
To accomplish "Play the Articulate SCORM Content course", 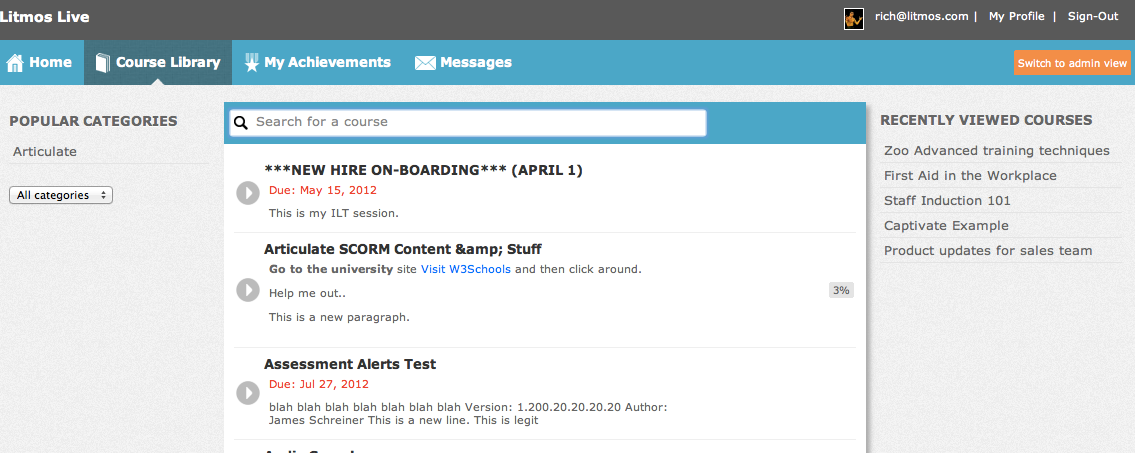I will pos(248,290).
